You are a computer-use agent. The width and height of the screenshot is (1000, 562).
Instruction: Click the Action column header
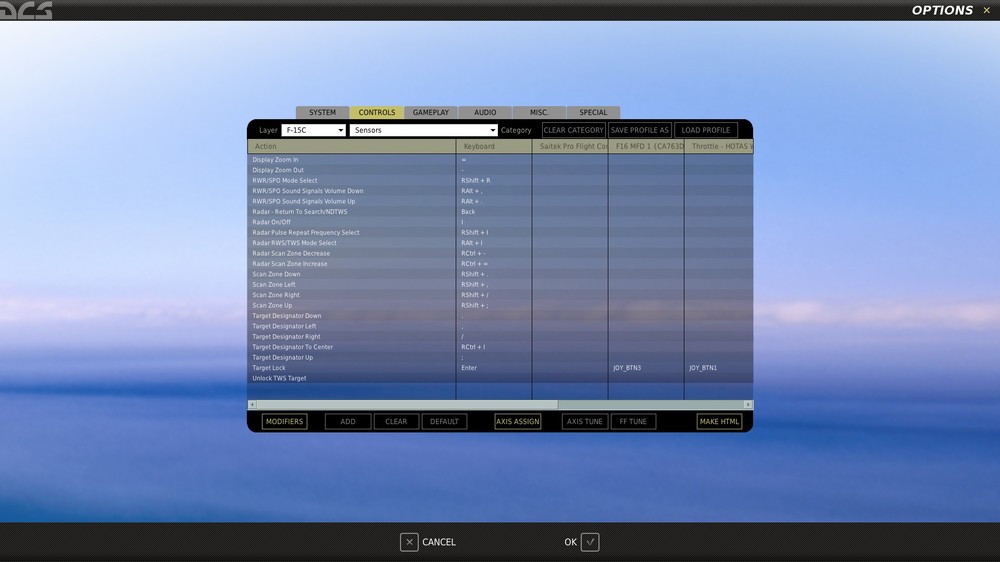(x=351, y=146)
